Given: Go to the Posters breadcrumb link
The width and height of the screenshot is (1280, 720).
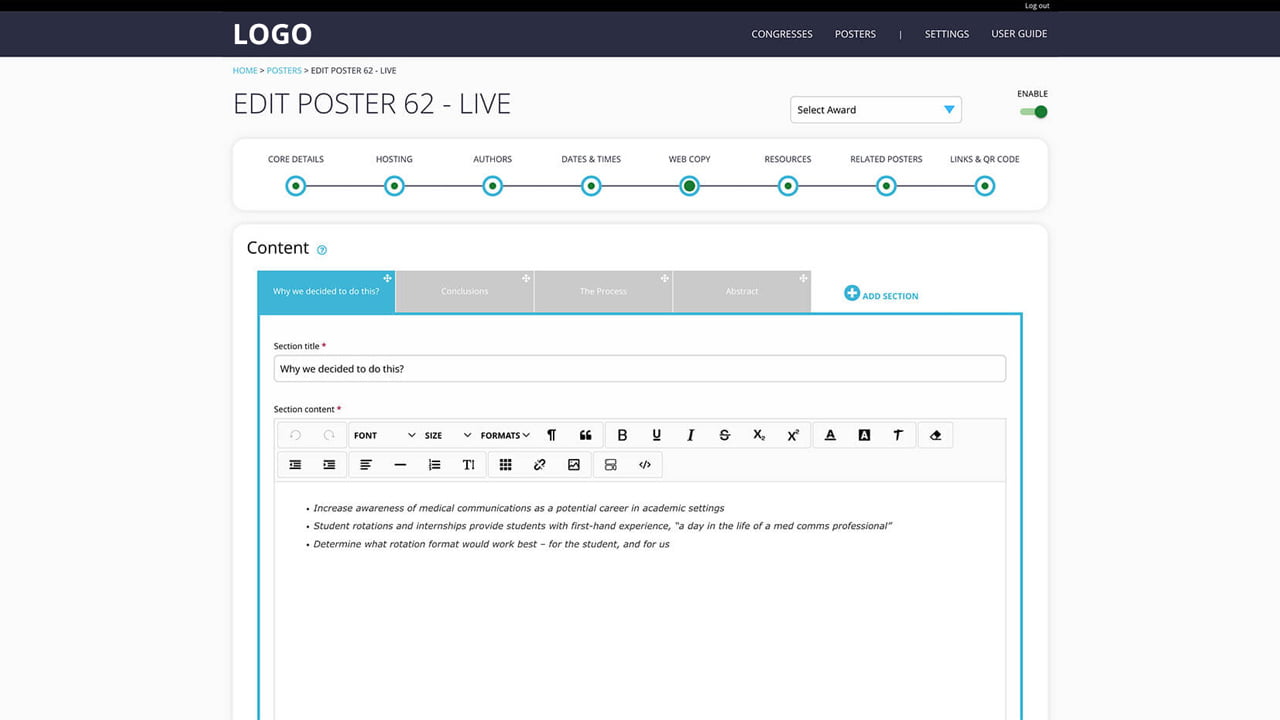Looking at the screenshot, I should click(284, 71).
